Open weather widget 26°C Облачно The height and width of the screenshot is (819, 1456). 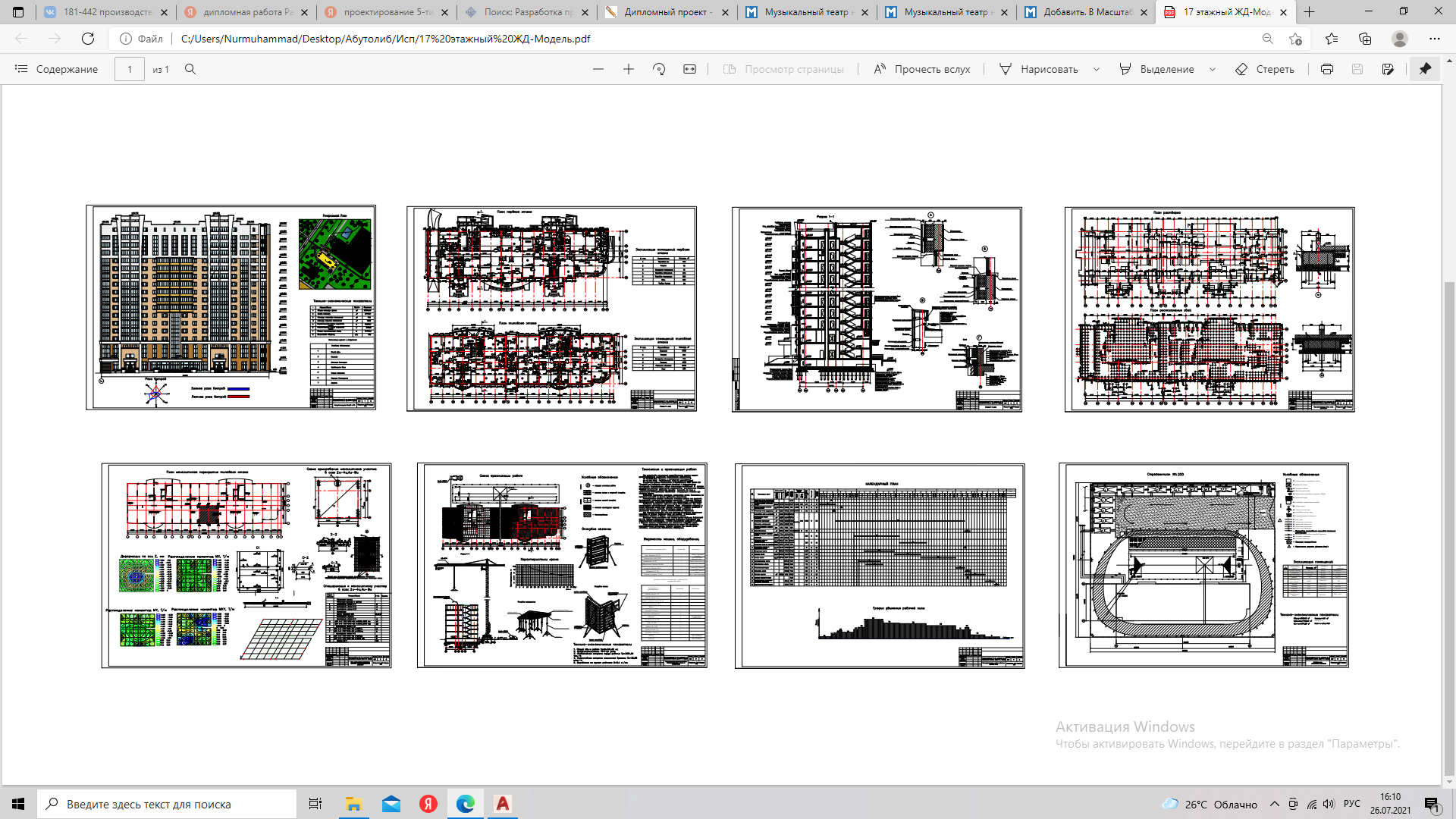tap(1210, 804)
